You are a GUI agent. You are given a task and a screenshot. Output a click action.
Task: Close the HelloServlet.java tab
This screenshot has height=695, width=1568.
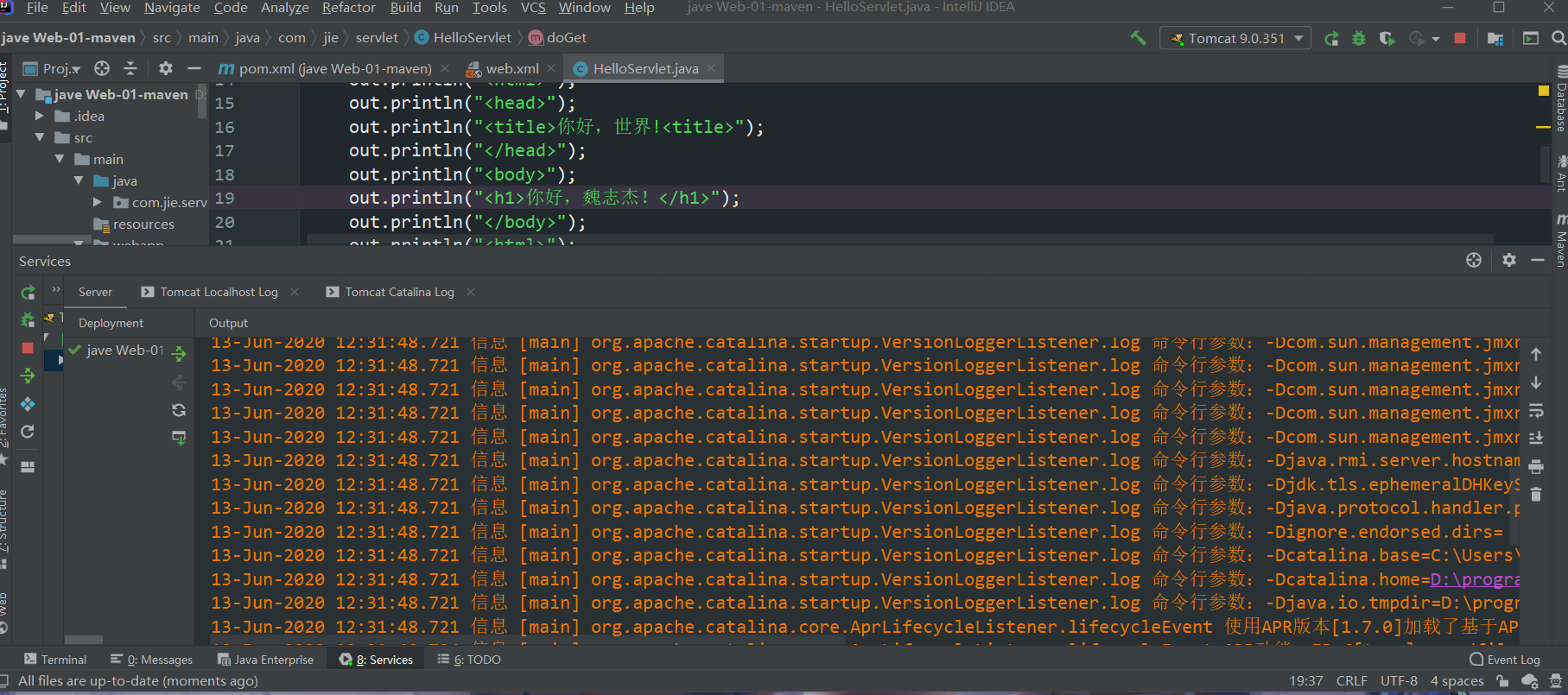pos(711,68)
